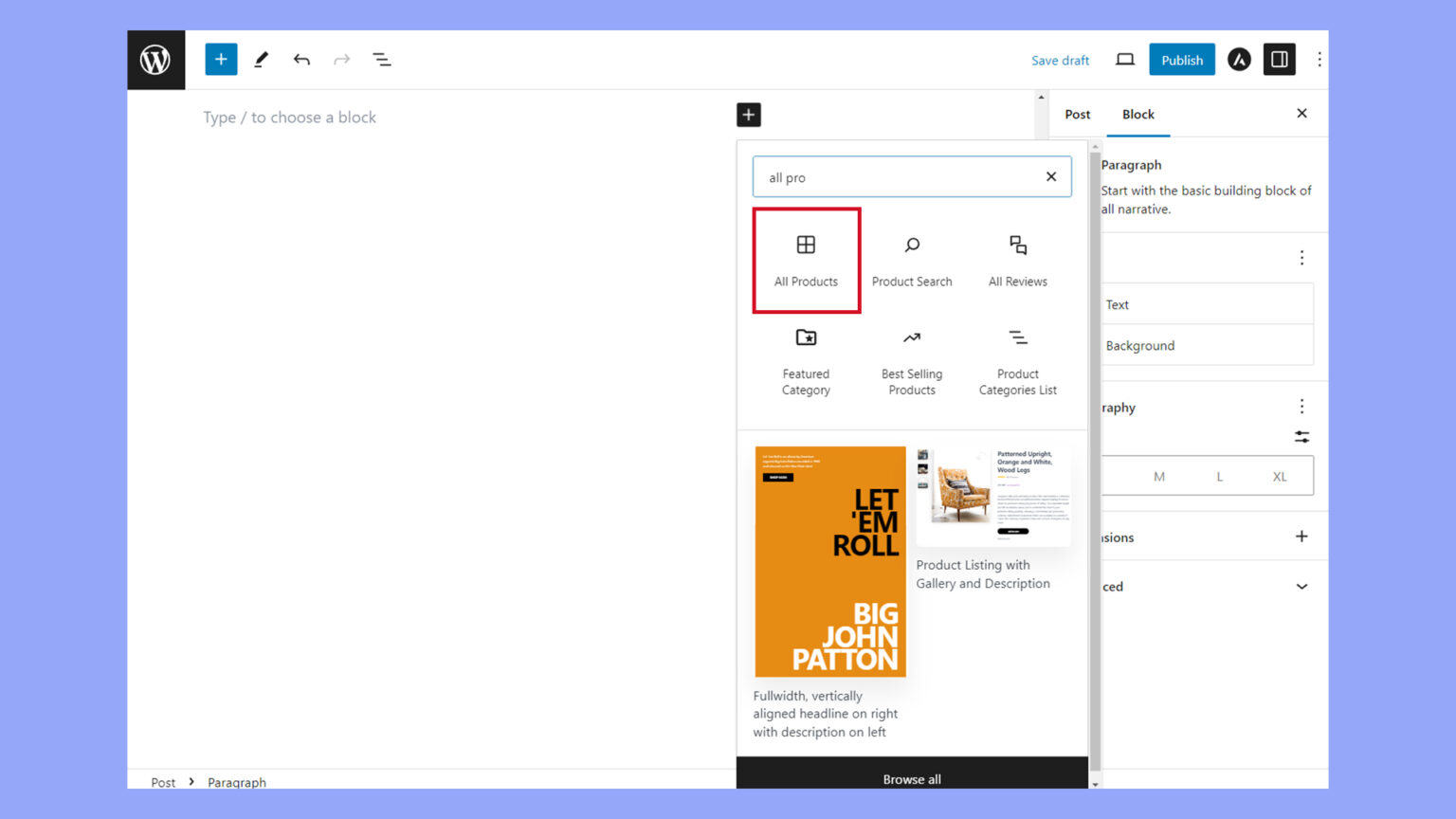Click the WordPress logo
The image size is (1456, 819).
(155, 59)
